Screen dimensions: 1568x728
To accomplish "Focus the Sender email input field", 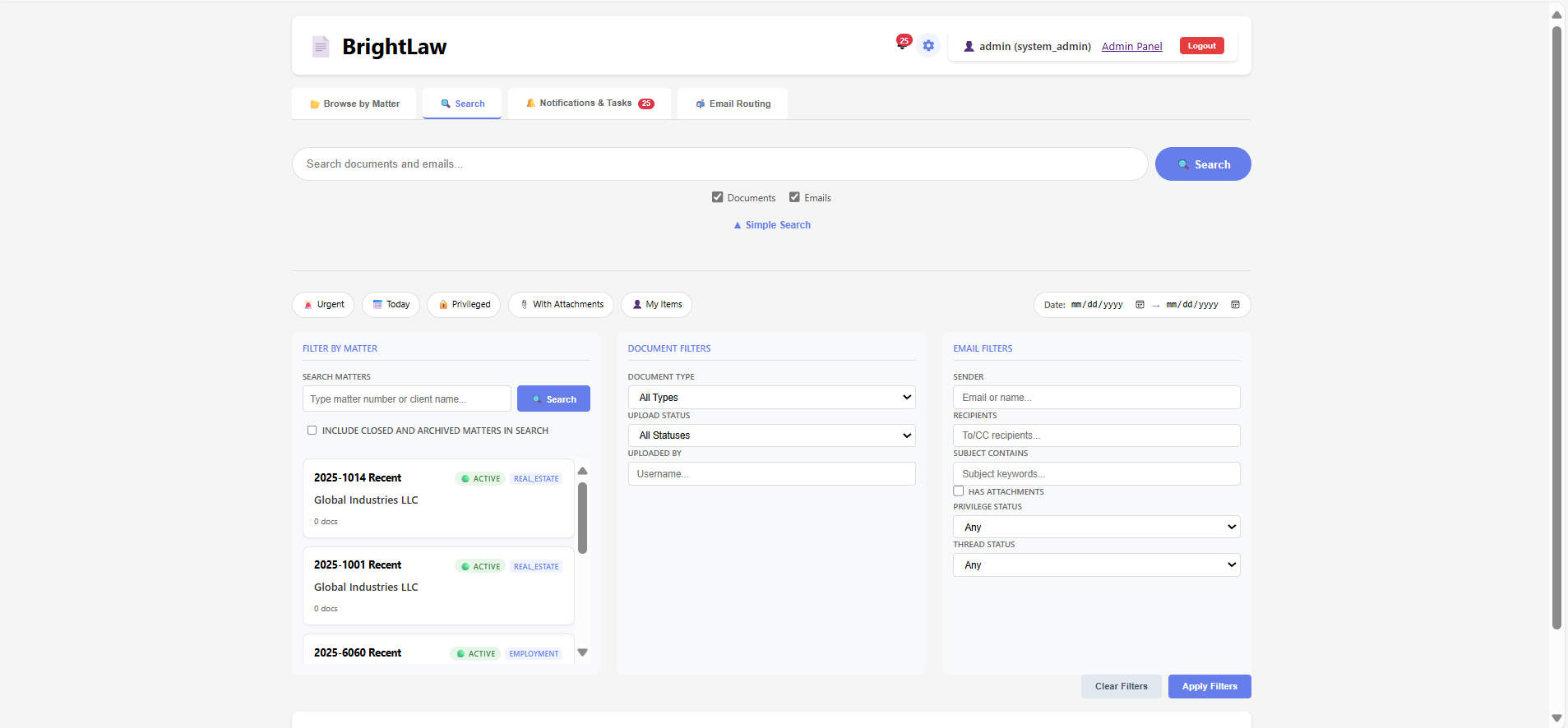I will (1096, 398).
